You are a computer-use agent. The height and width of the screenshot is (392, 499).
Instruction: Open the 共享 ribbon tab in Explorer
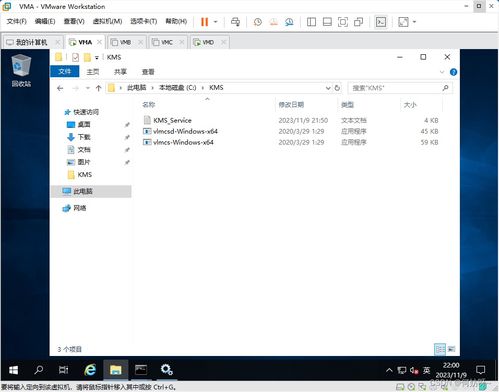tap(120, 72)
